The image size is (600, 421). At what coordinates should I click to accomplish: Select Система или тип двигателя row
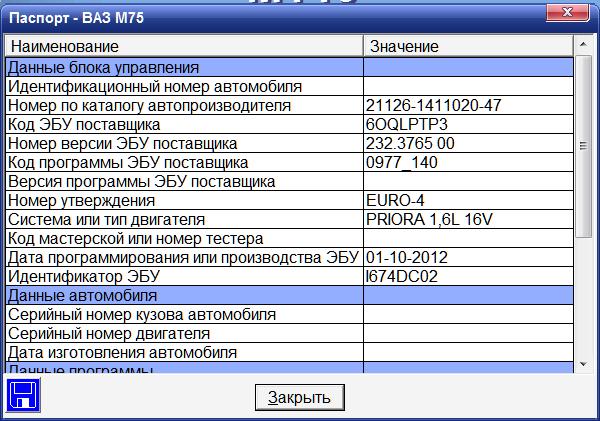[289, 219]
